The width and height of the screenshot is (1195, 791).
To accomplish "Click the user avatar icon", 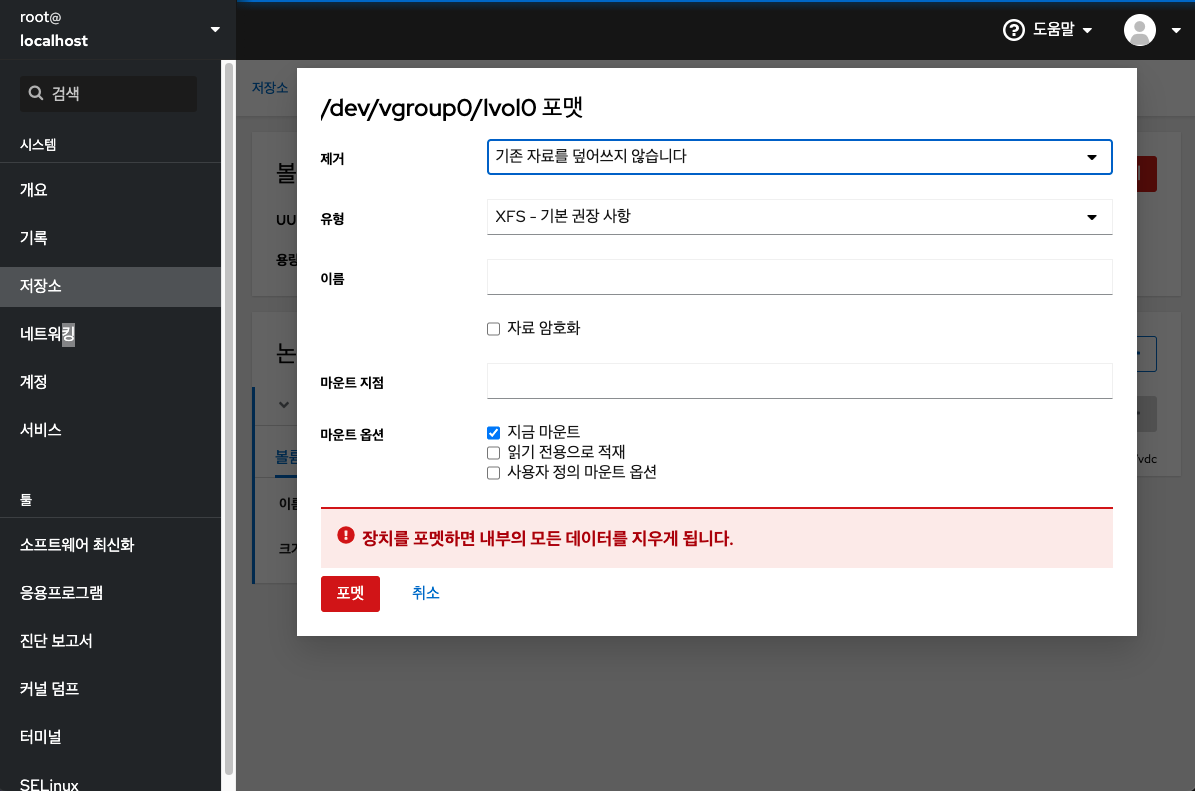I will point(1139,30).
